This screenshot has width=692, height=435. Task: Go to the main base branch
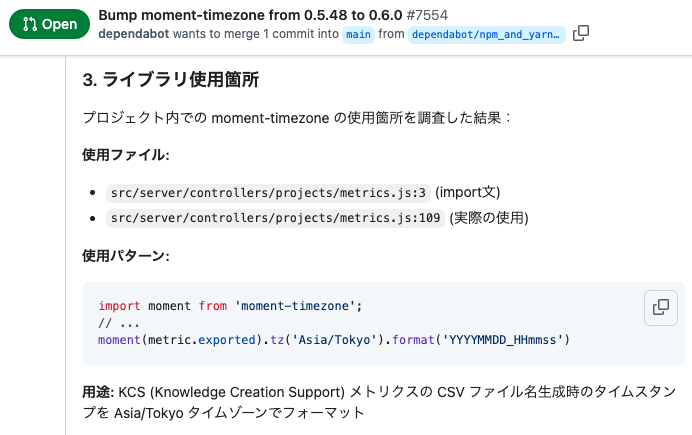pos(359,34)
